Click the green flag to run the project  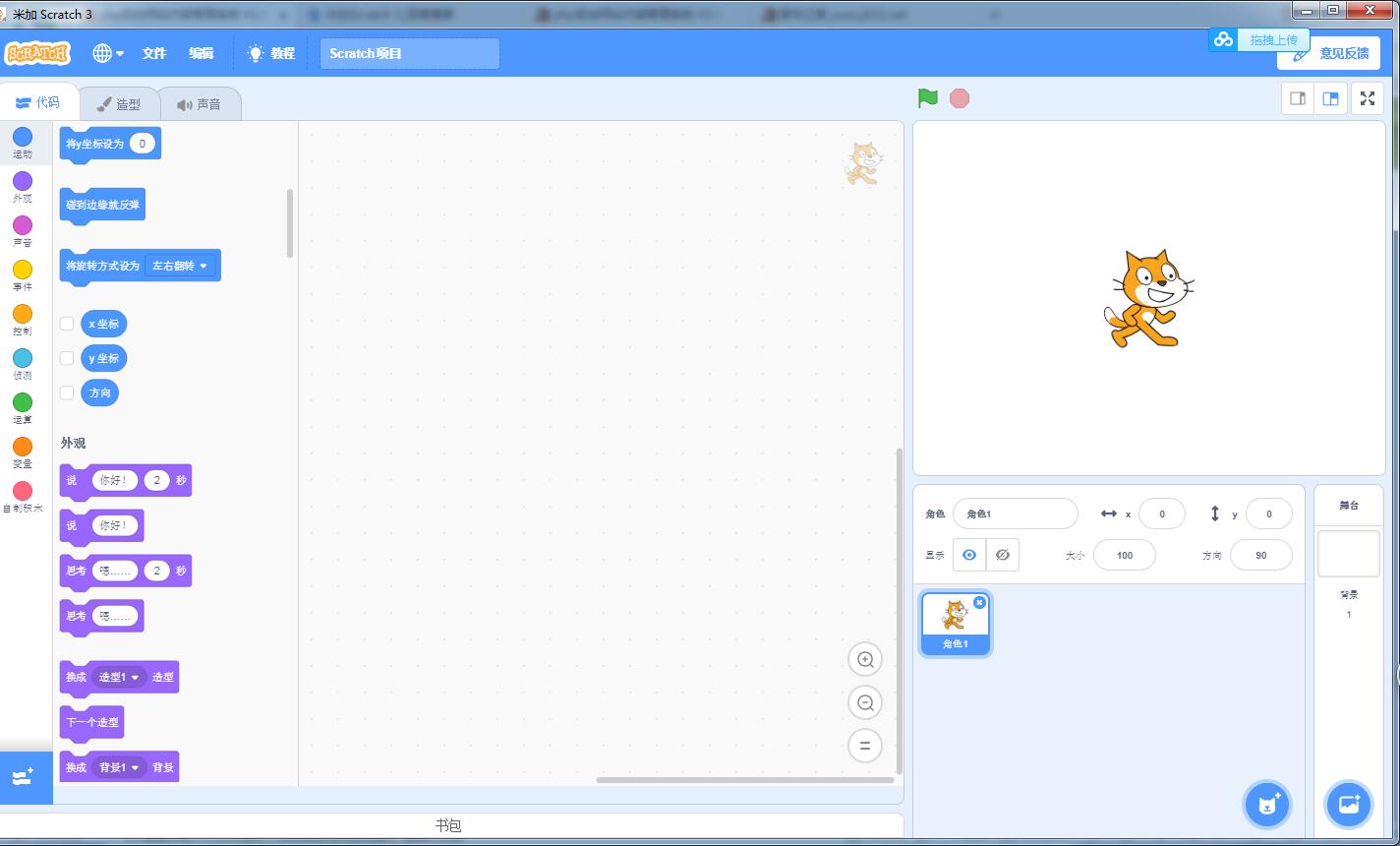pos(925,98)
